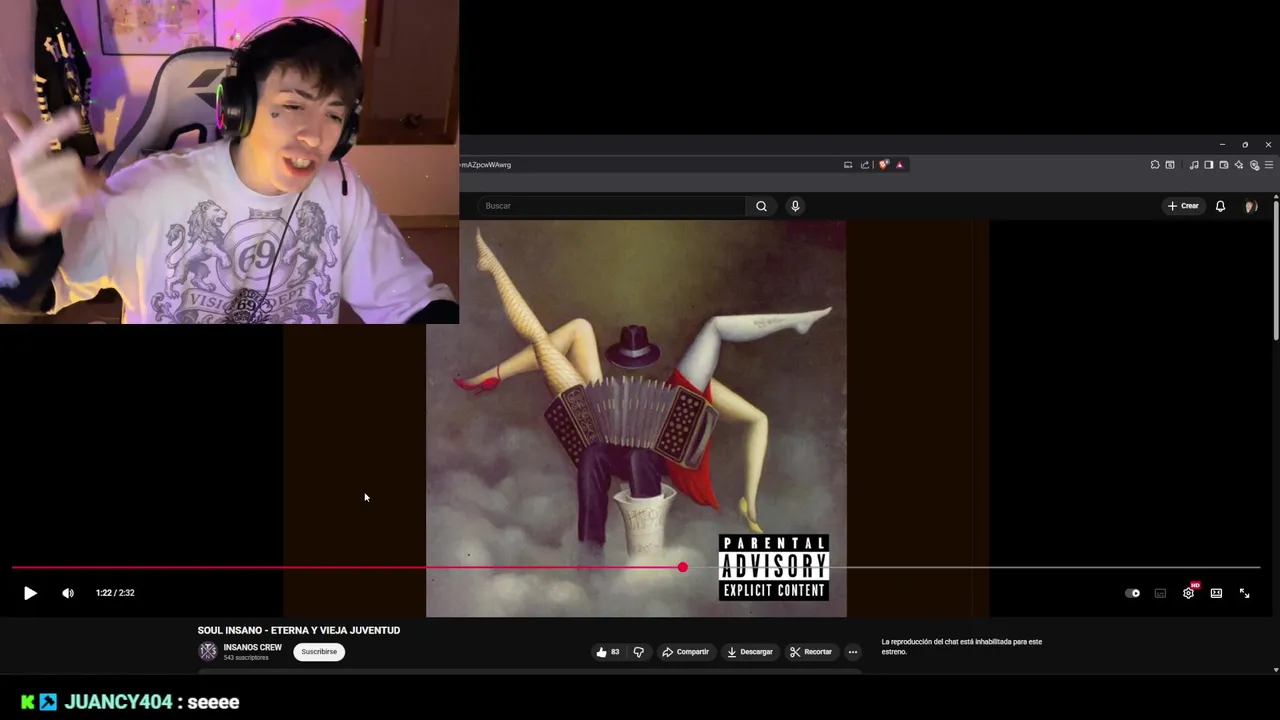Screen dimensions: 1280x720
Task: Click the streamer webcam overlay
Action: click(229, 162)
